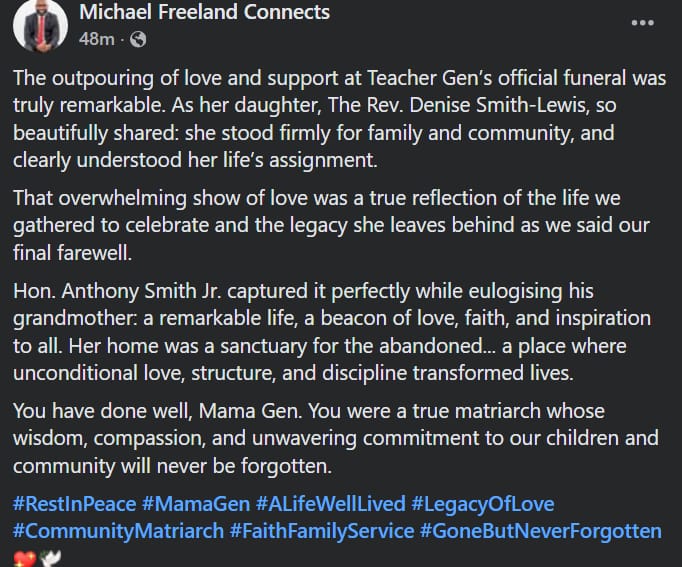Click the dove emoji below the hashtags
Image resolution: width=682 pixels, height=567 pixels.
point(49,556)
